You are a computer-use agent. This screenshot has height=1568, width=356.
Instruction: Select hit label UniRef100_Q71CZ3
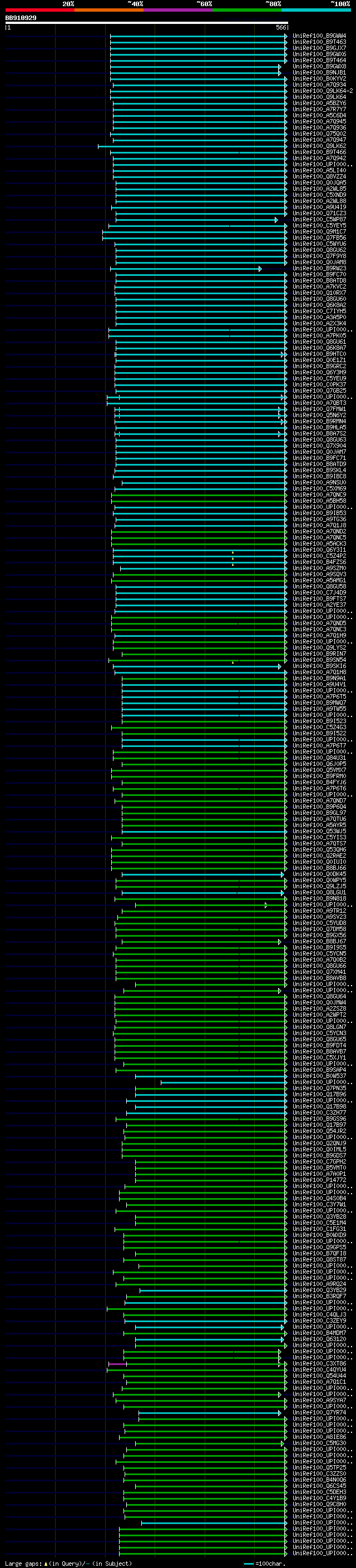[x=319, y=213]
